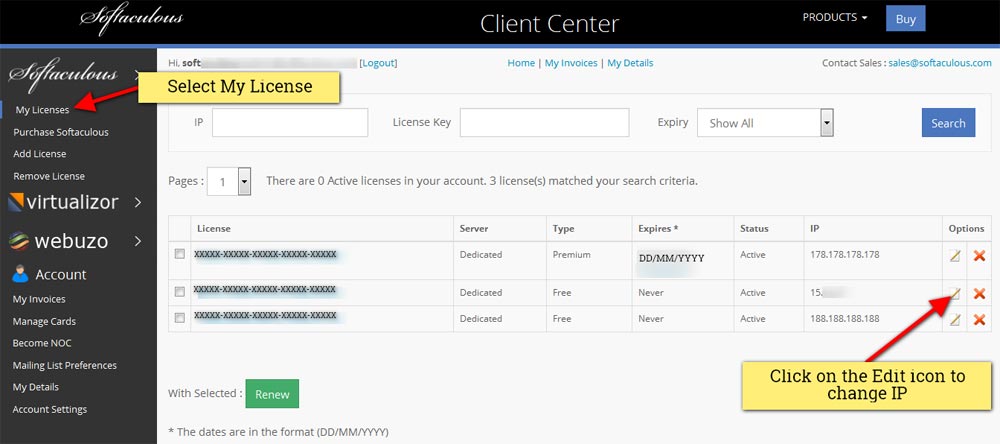The height and width of the screenshot is (444, 1000).
Task: Delete the license with IP 178.178.178.178
Action: 979,256
